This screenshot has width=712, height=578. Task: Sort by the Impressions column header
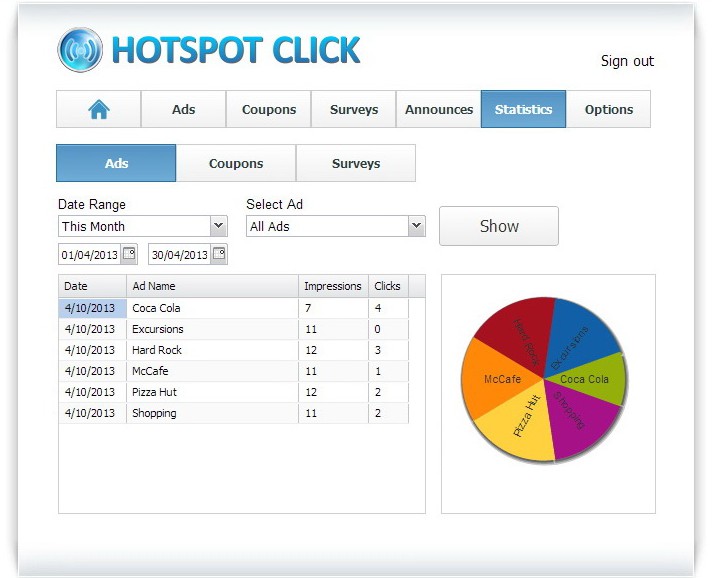pos(333,286)
